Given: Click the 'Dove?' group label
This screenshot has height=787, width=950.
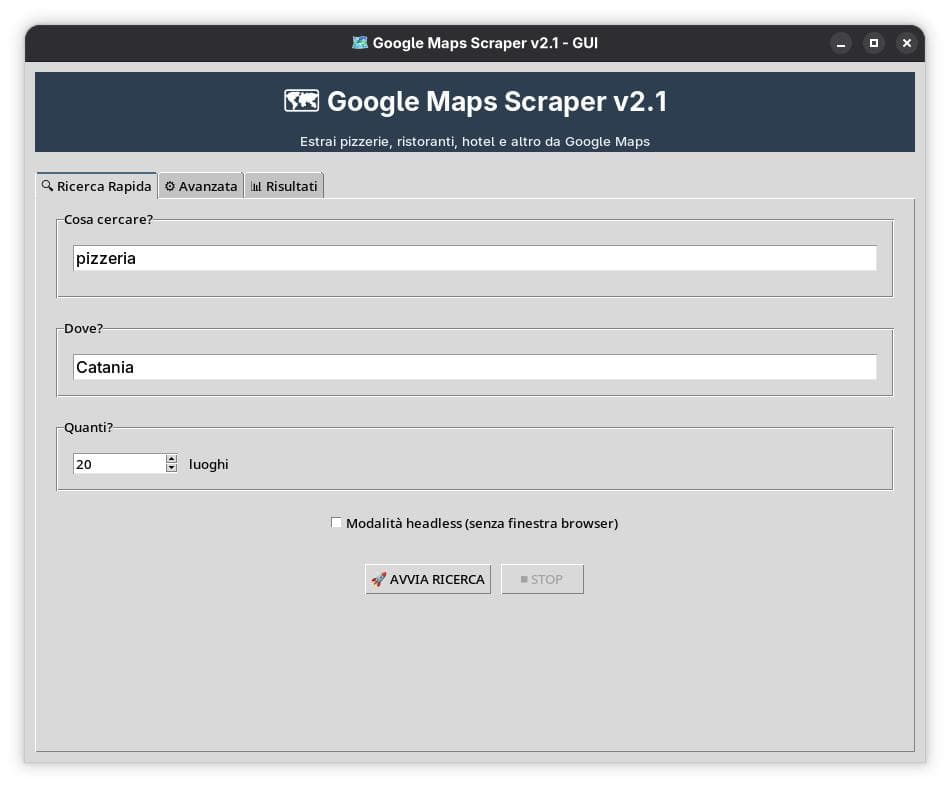Looking at the screenshot, I should (84, 328).
